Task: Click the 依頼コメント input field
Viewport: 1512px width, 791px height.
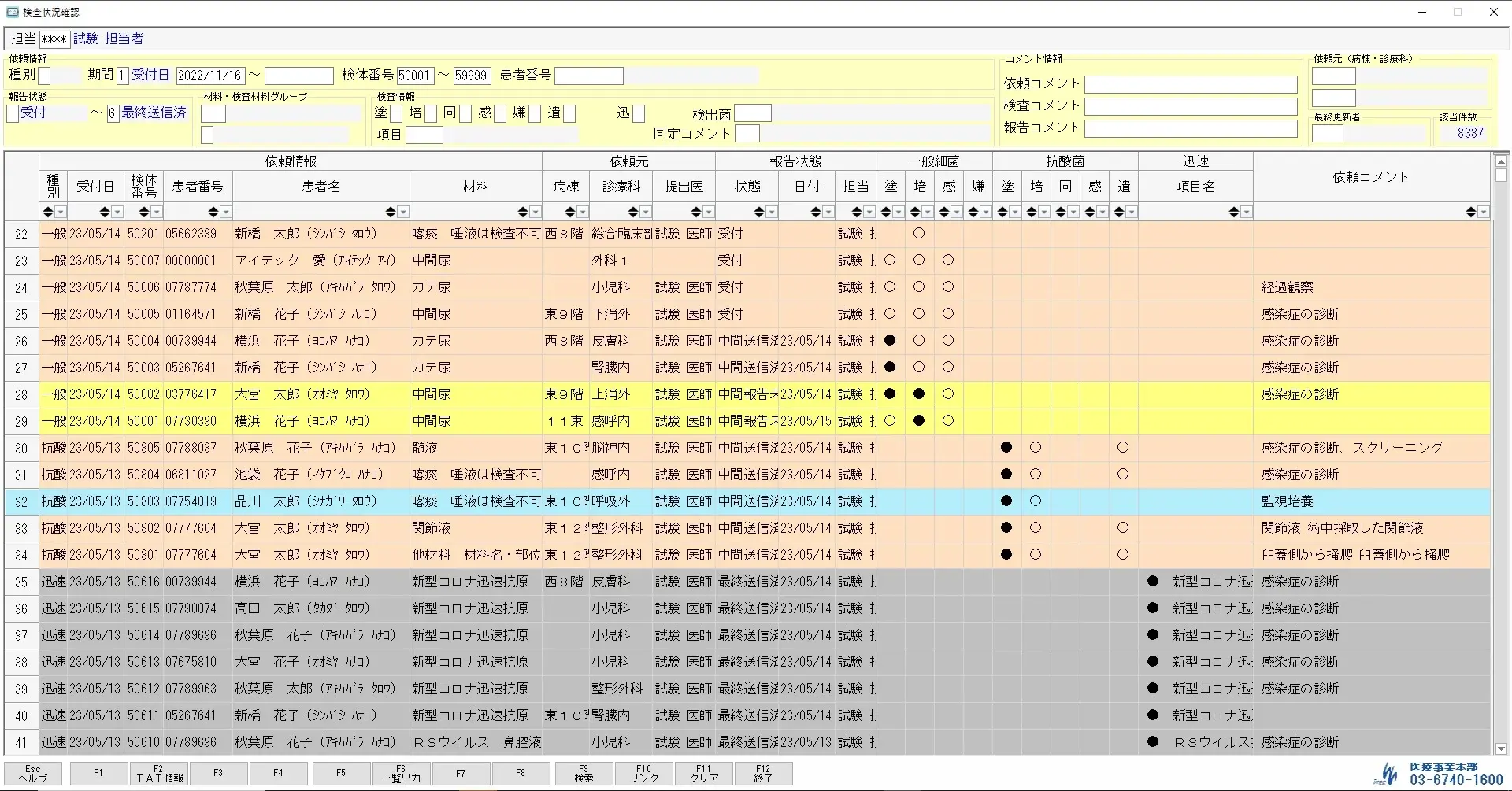Action: click(1190, 84)
